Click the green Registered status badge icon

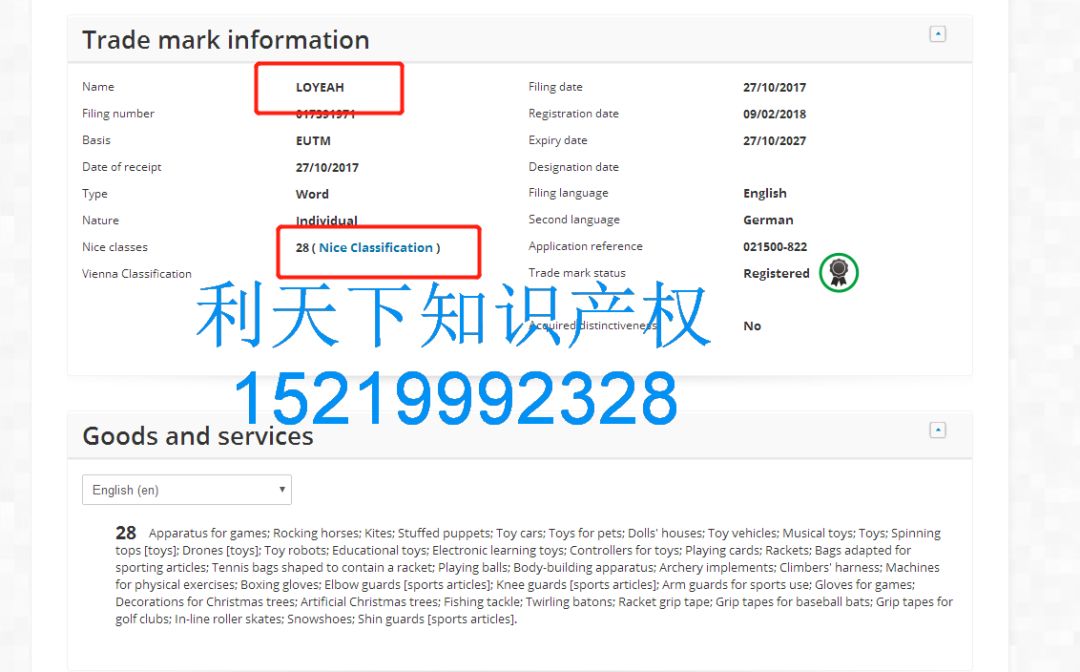(838, 273)
